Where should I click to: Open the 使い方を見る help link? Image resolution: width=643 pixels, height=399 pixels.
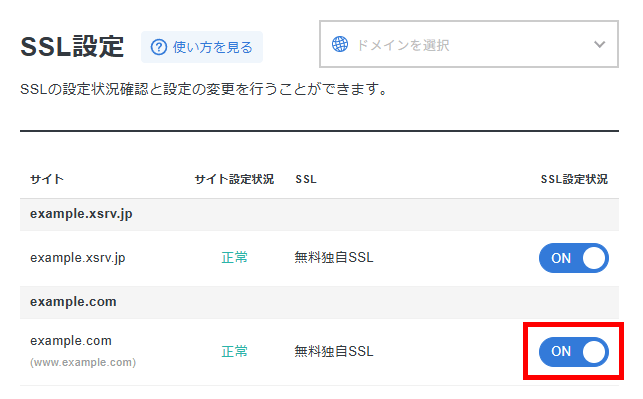202,47
